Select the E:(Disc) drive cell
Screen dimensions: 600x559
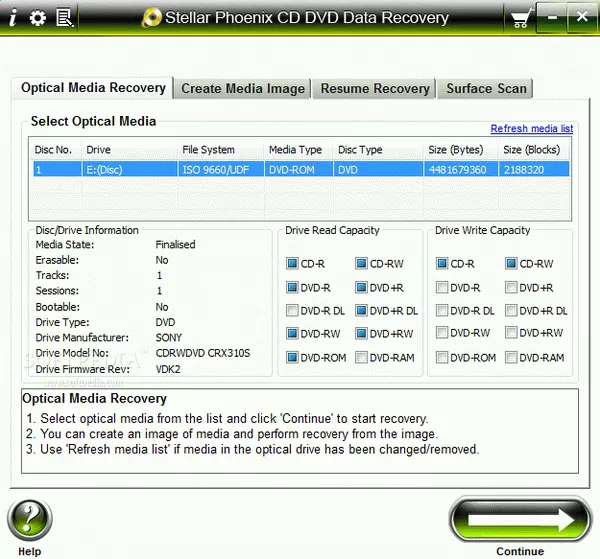point(130,169)
